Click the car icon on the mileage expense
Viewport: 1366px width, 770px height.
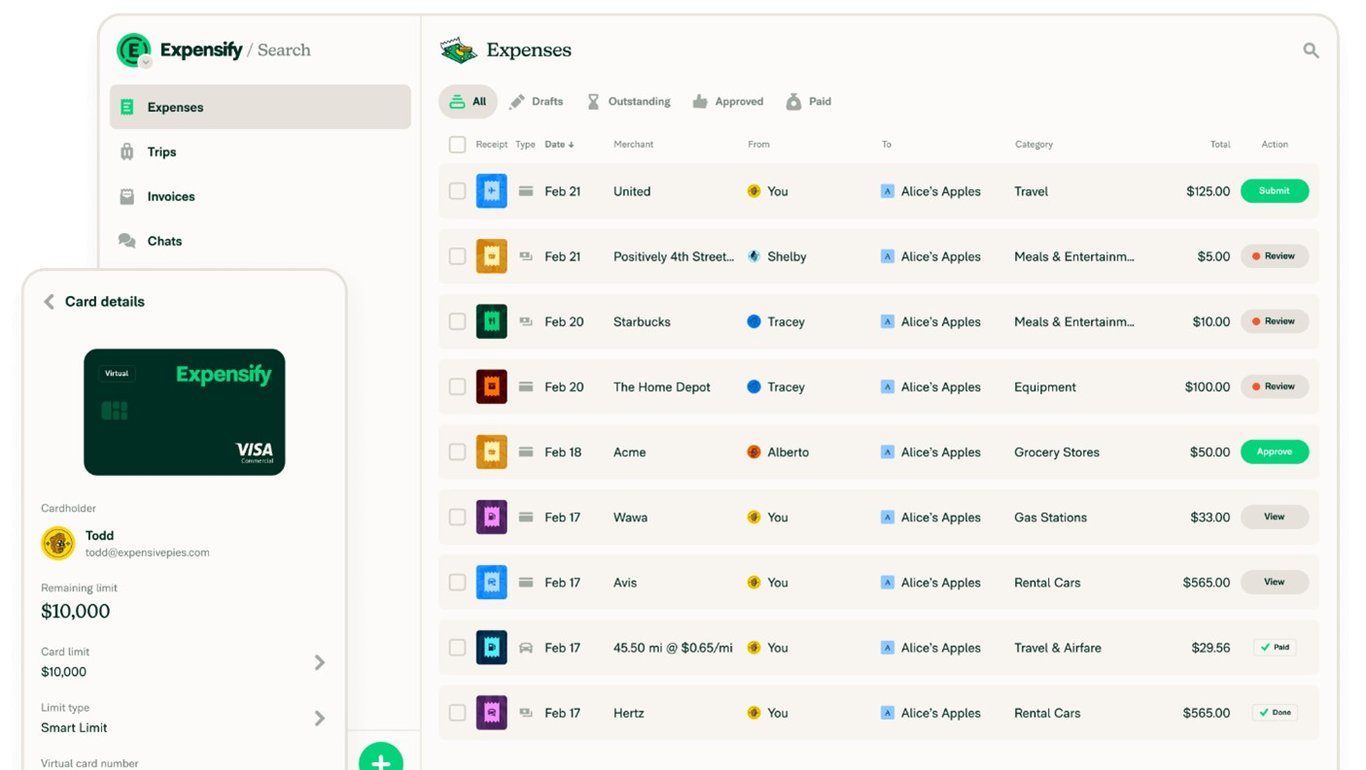coord(525,647)
